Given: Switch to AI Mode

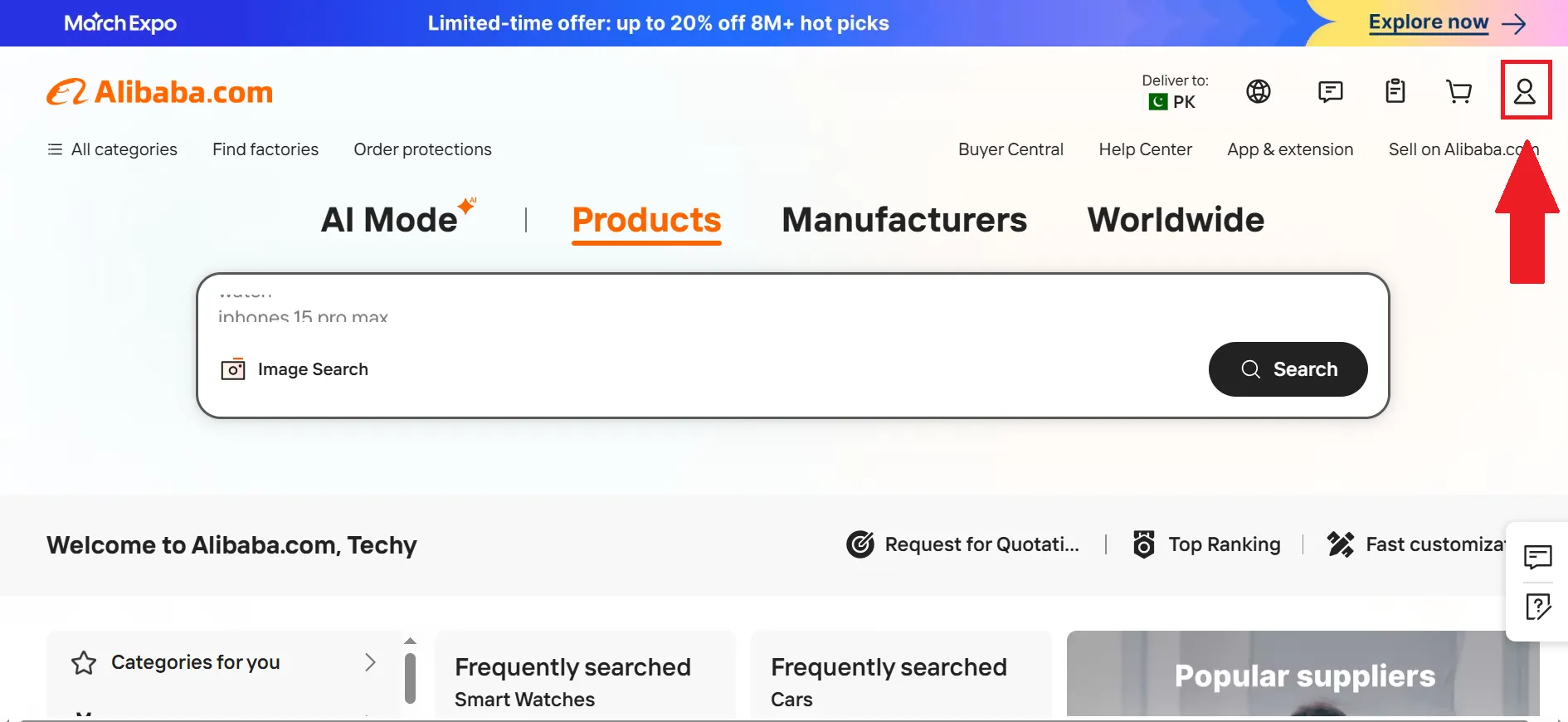Looking at the screenshot, I should point(390,220).
